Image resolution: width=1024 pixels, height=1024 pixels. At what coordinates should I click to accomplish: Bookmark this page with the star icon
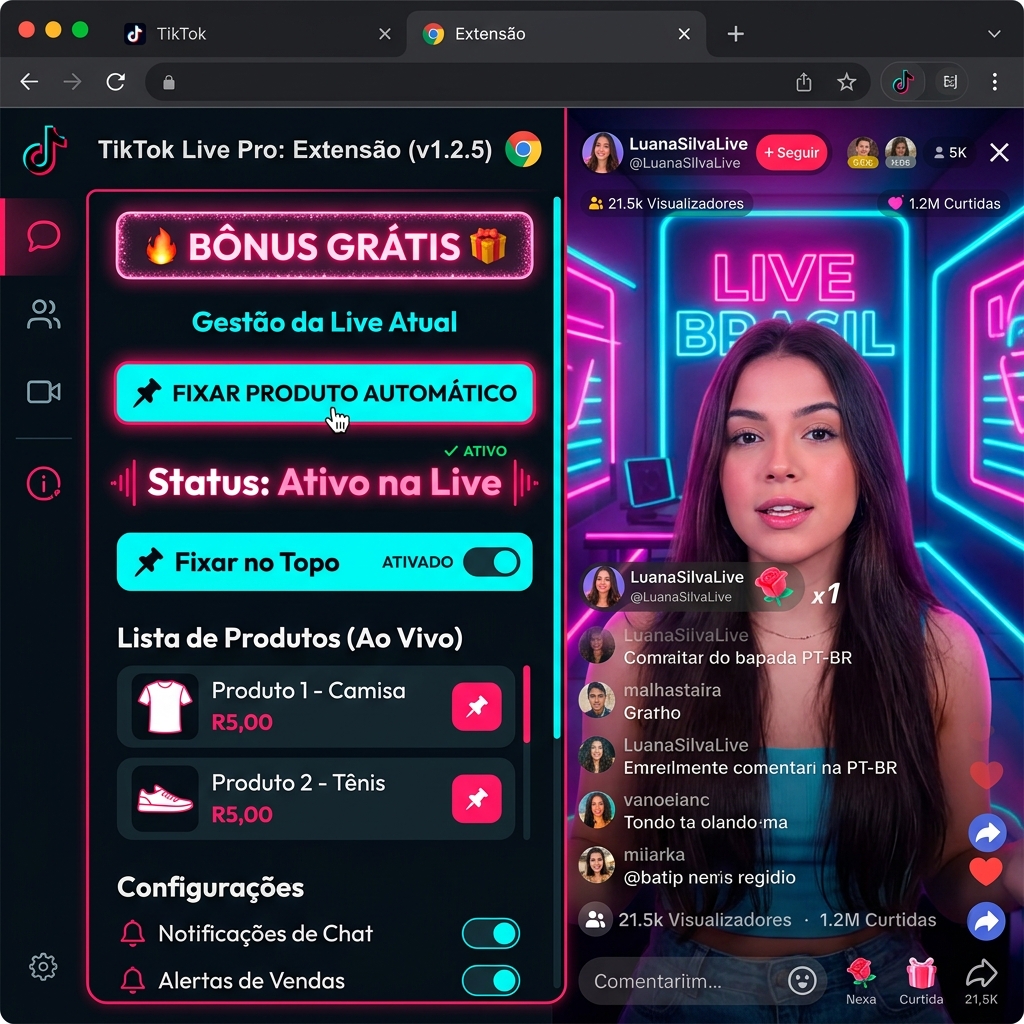click(x=846, y=82)
